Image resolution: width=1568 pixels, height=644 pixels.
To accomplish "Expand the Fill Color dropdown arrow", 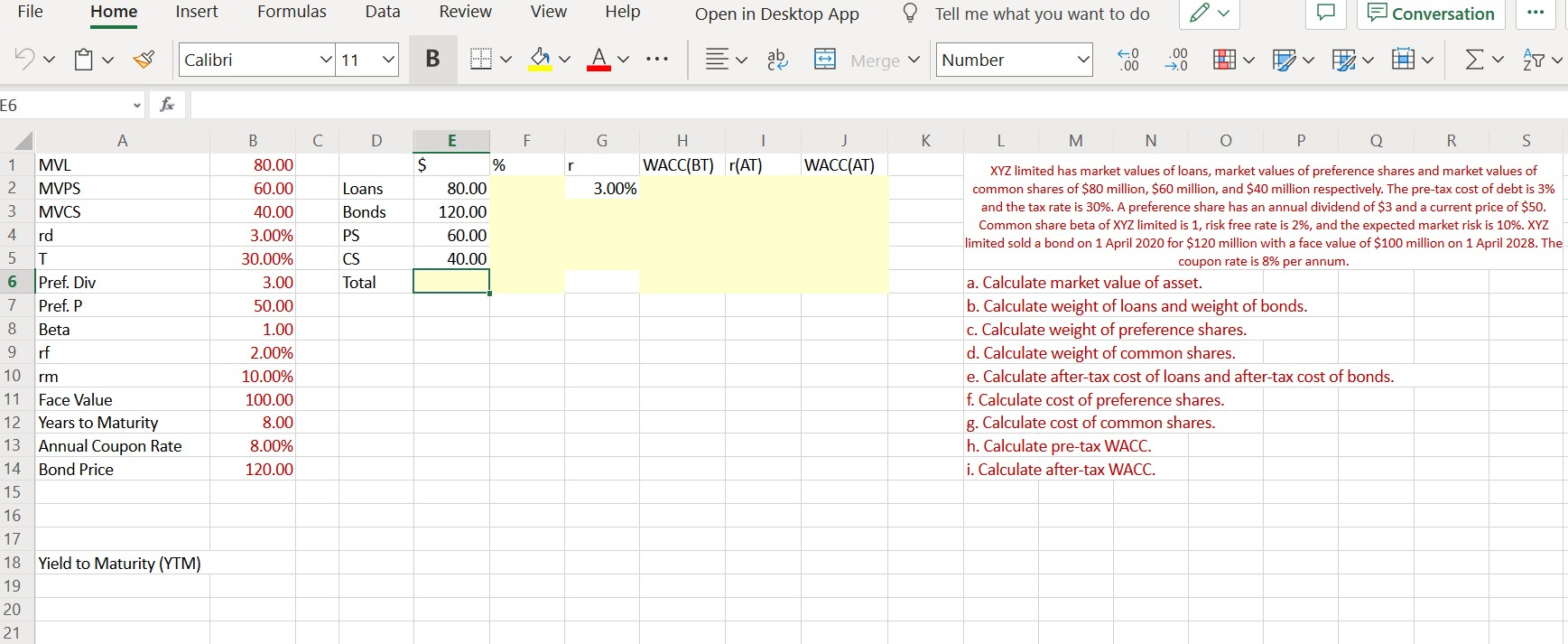I will [x=564, y=60].
